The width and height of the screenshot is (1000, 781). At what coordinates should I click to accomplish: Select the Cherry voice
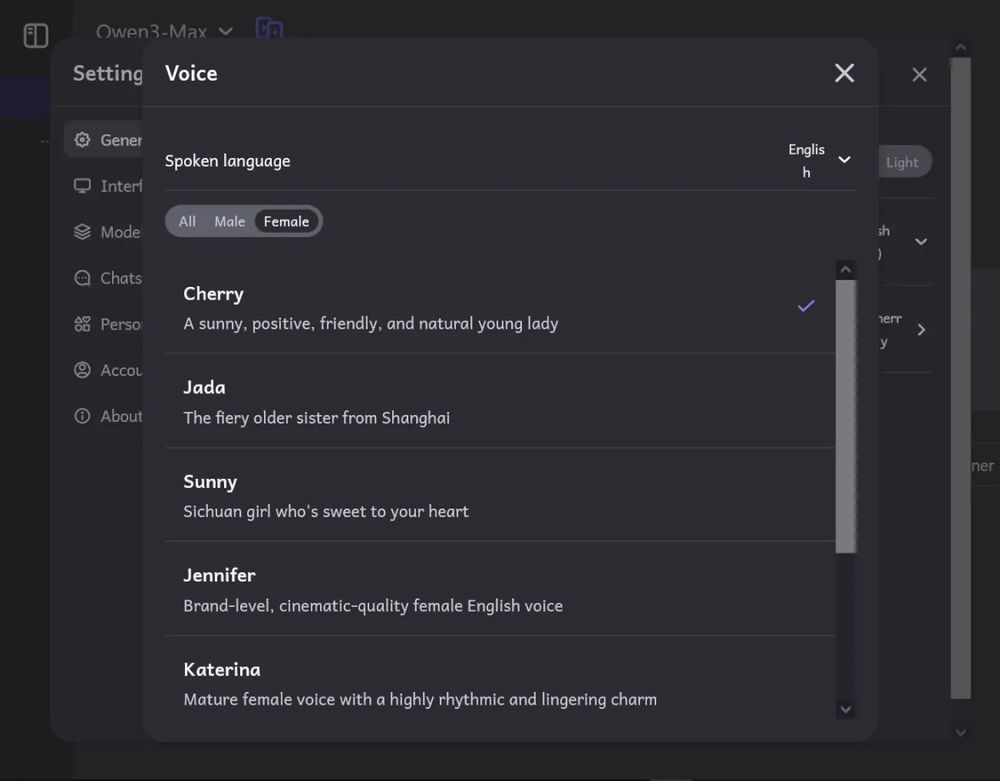point(499,307)
